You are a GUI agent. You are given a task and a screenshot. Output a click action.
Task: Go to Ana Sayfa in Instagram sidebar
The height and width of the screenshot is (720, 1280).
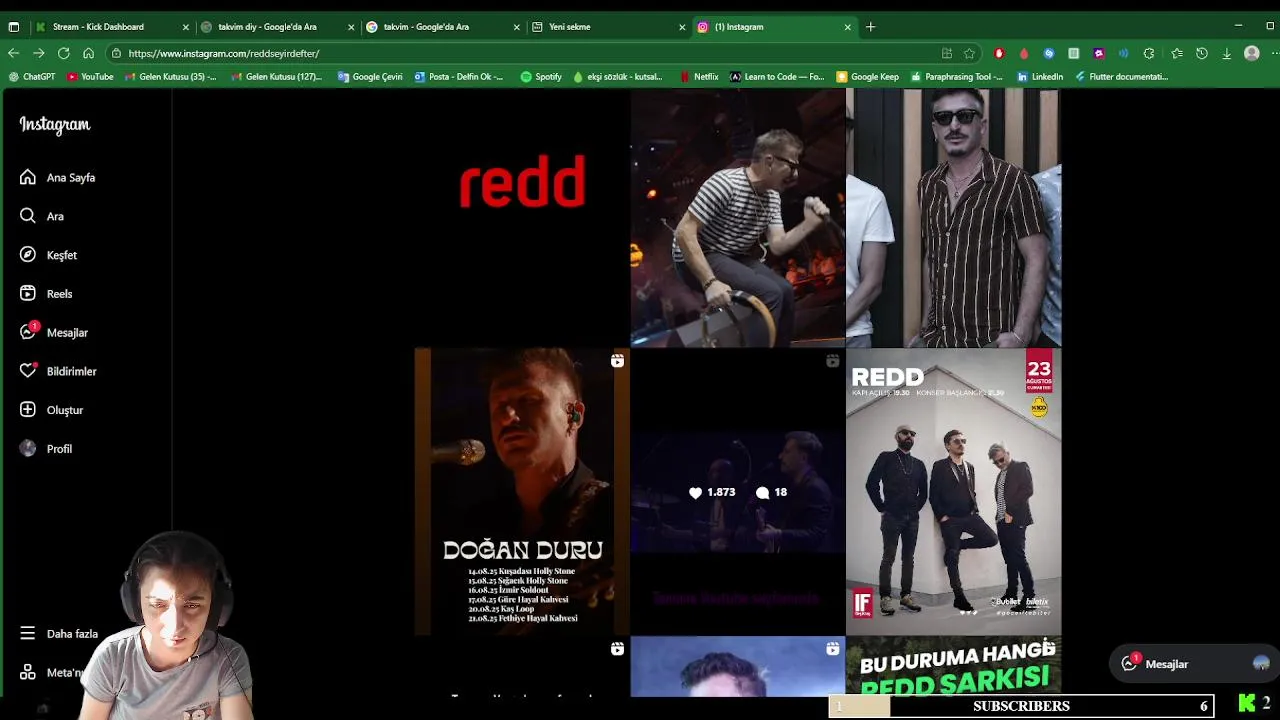(x=57, y=177)
